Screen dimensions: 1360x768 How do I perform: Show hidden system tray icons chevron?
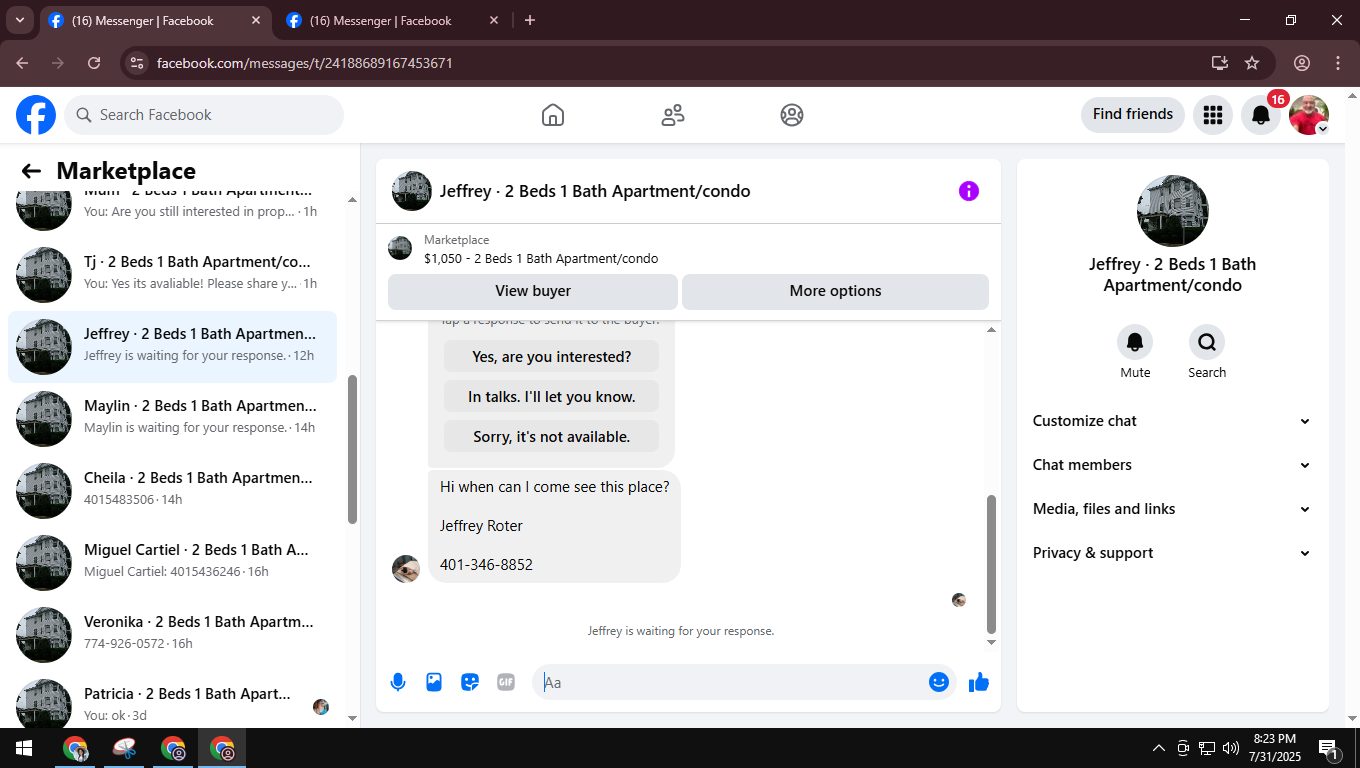pyautogui.click(x=1159, y=748)
